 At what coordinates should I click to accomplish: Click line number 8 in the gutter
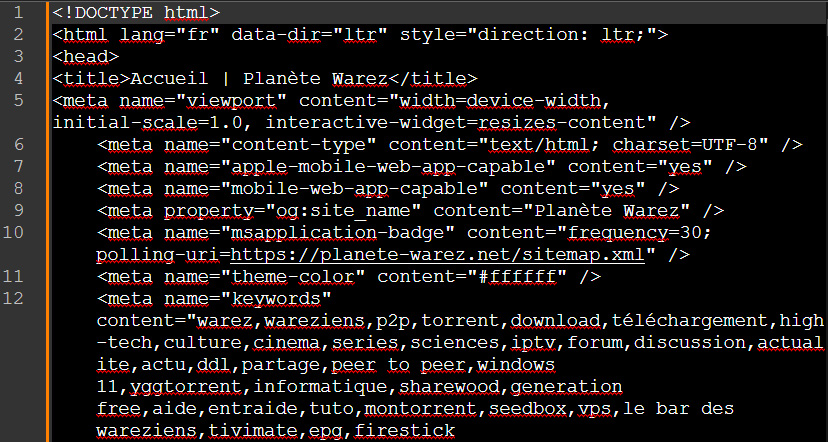18,188
